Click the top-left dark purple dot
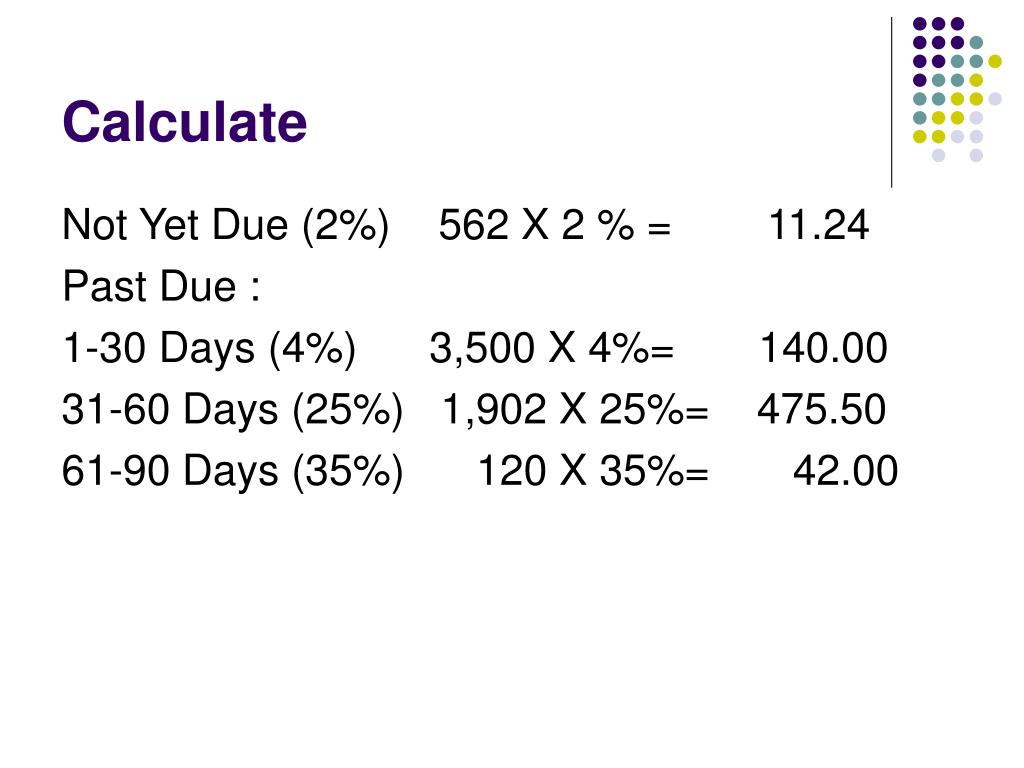Screen dimensions: 1024x768 [x=920, y=24]
